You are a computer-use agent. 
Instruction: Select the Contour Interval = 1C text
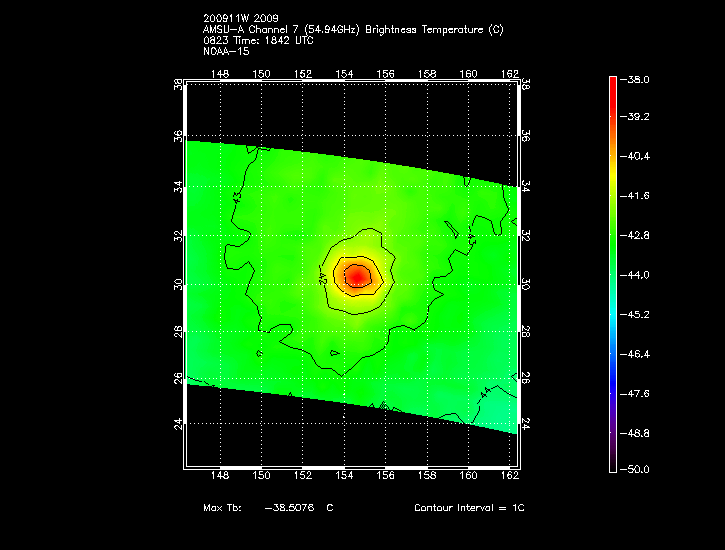pos(469,508)
